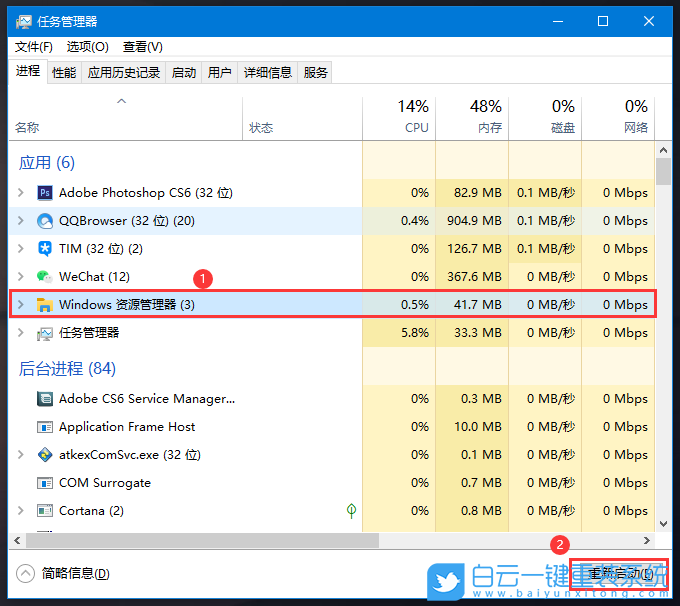This screenshot has width=680, height=606.
Task: Maximize the Task Manager window
Action: click(x=603, y=21)
